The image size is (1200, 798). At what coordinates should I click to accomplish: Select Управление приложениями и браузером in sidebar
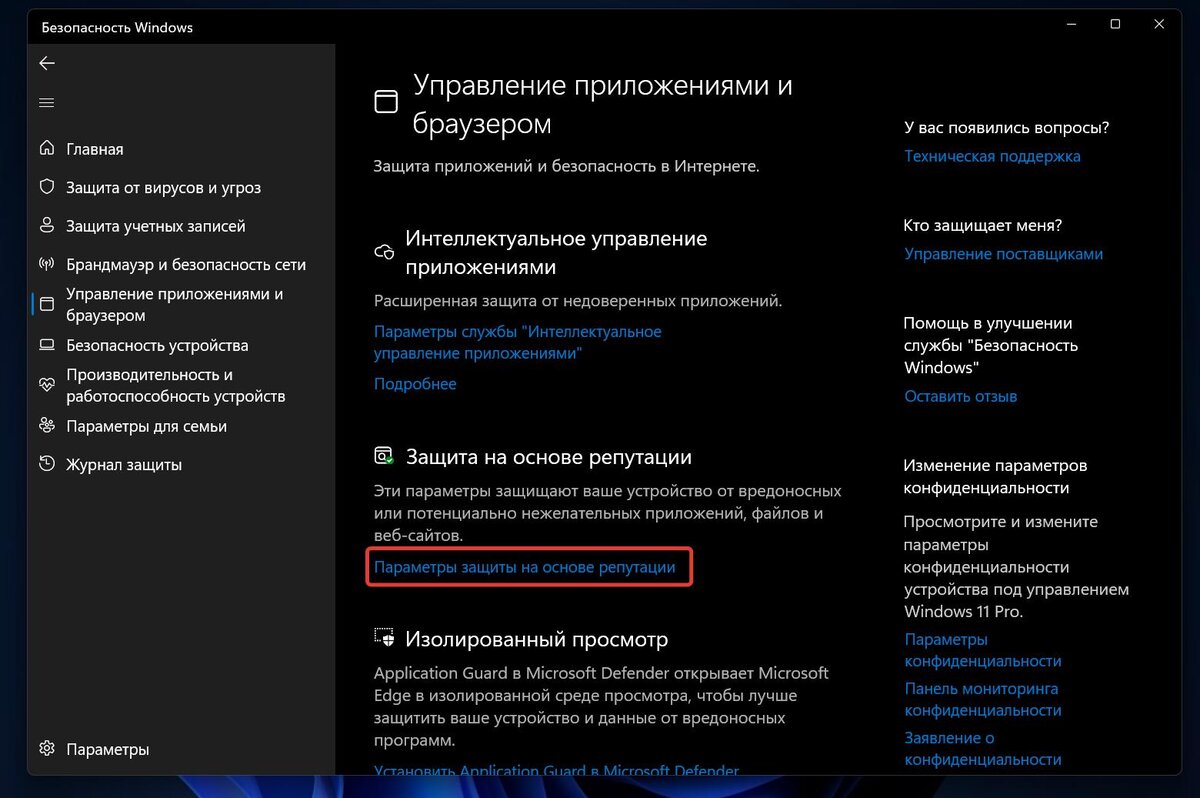point(175,305)
